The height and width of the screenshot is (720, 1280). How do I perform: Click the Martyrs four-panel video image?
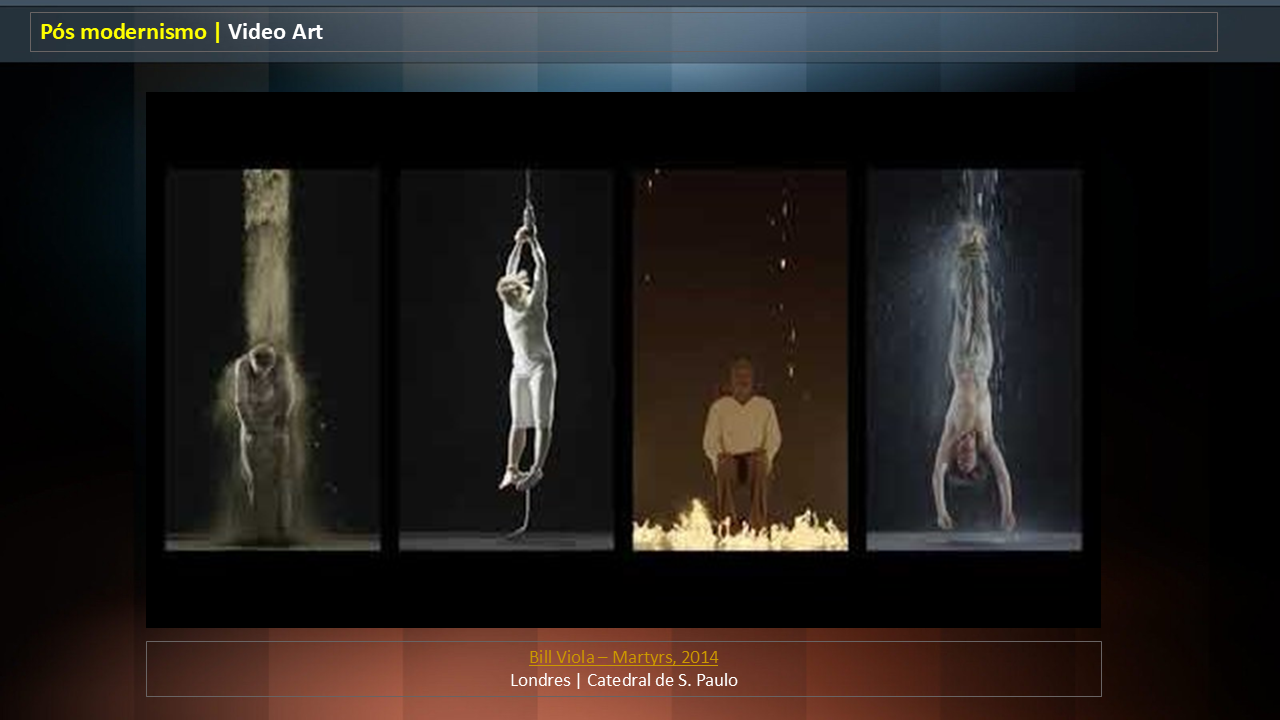click(623, 360)
